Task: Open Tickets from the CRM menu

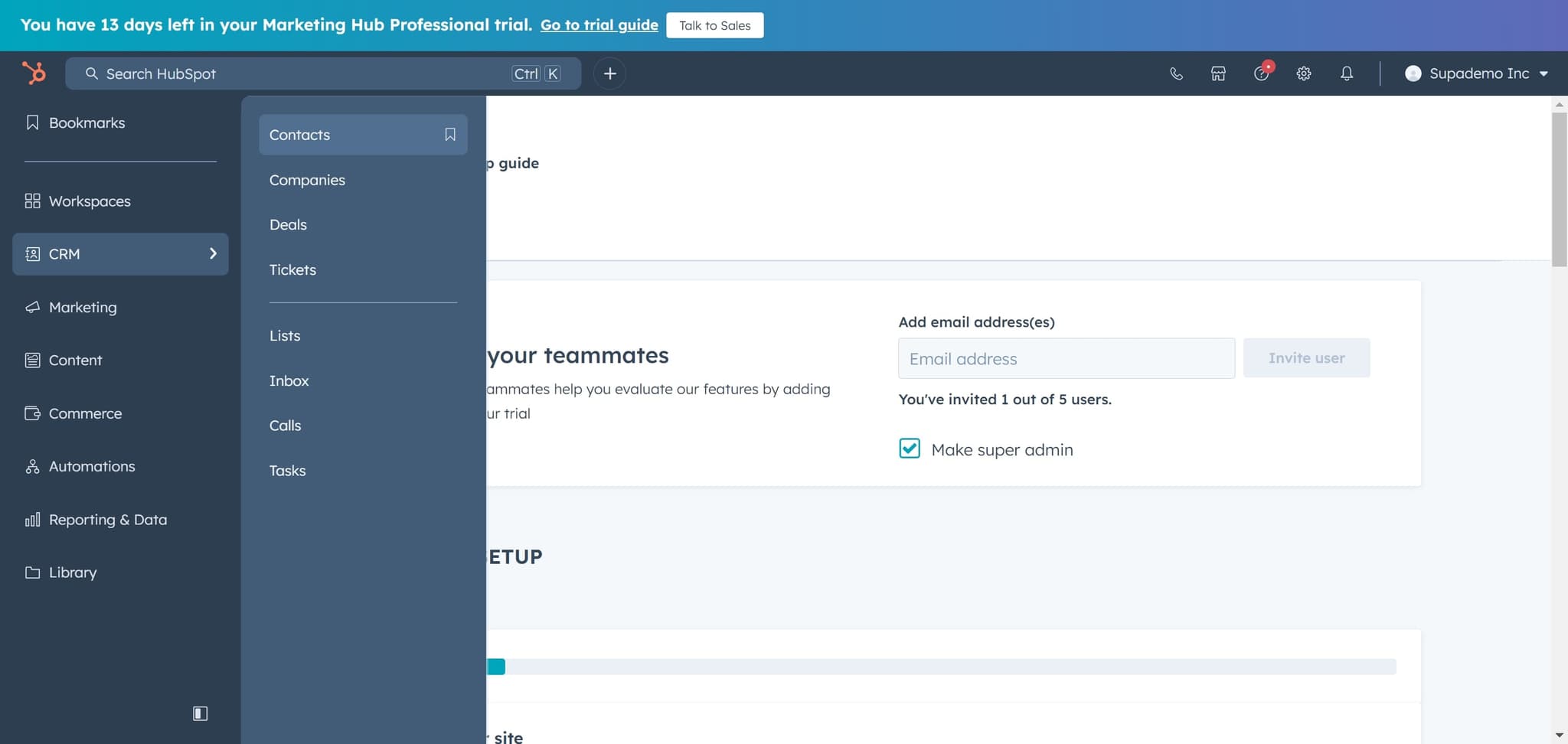Action: [292, 269]
